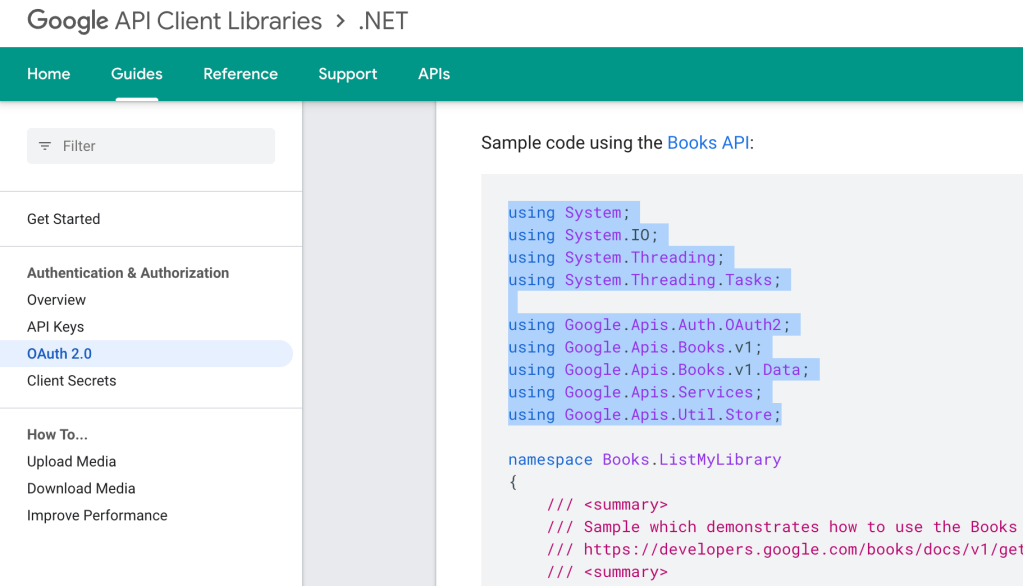Open the Overview page under Authentication
Image resolution: width=1023 pixels, height=586 pixels.
click(56, 300)
